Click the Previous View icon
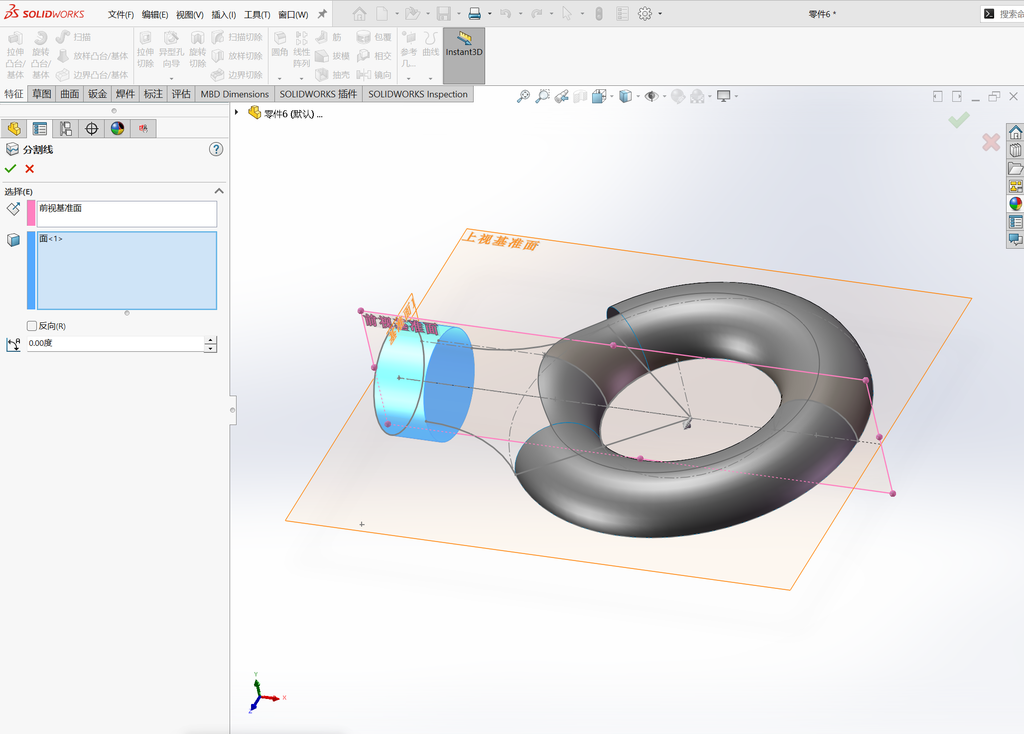This screenshot has height=734, width=1024. [561, 97]
